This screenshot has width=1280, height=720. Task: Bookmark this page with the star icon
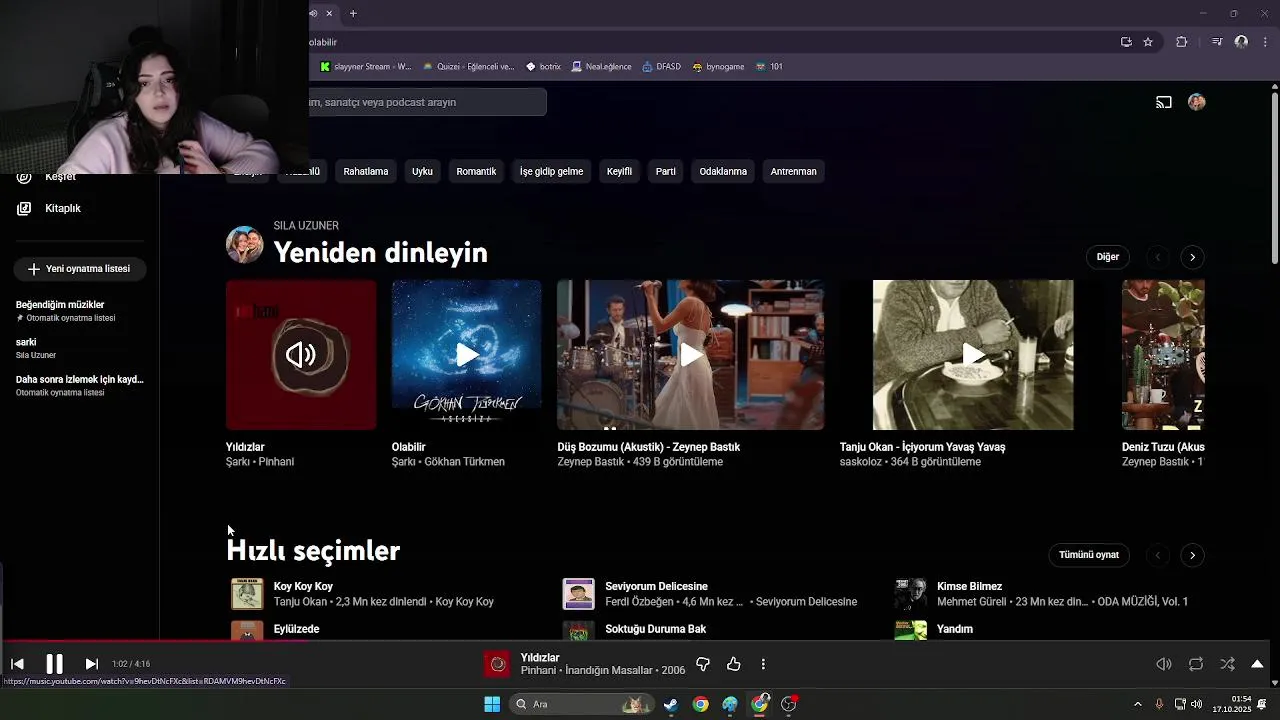(1148, 42)
